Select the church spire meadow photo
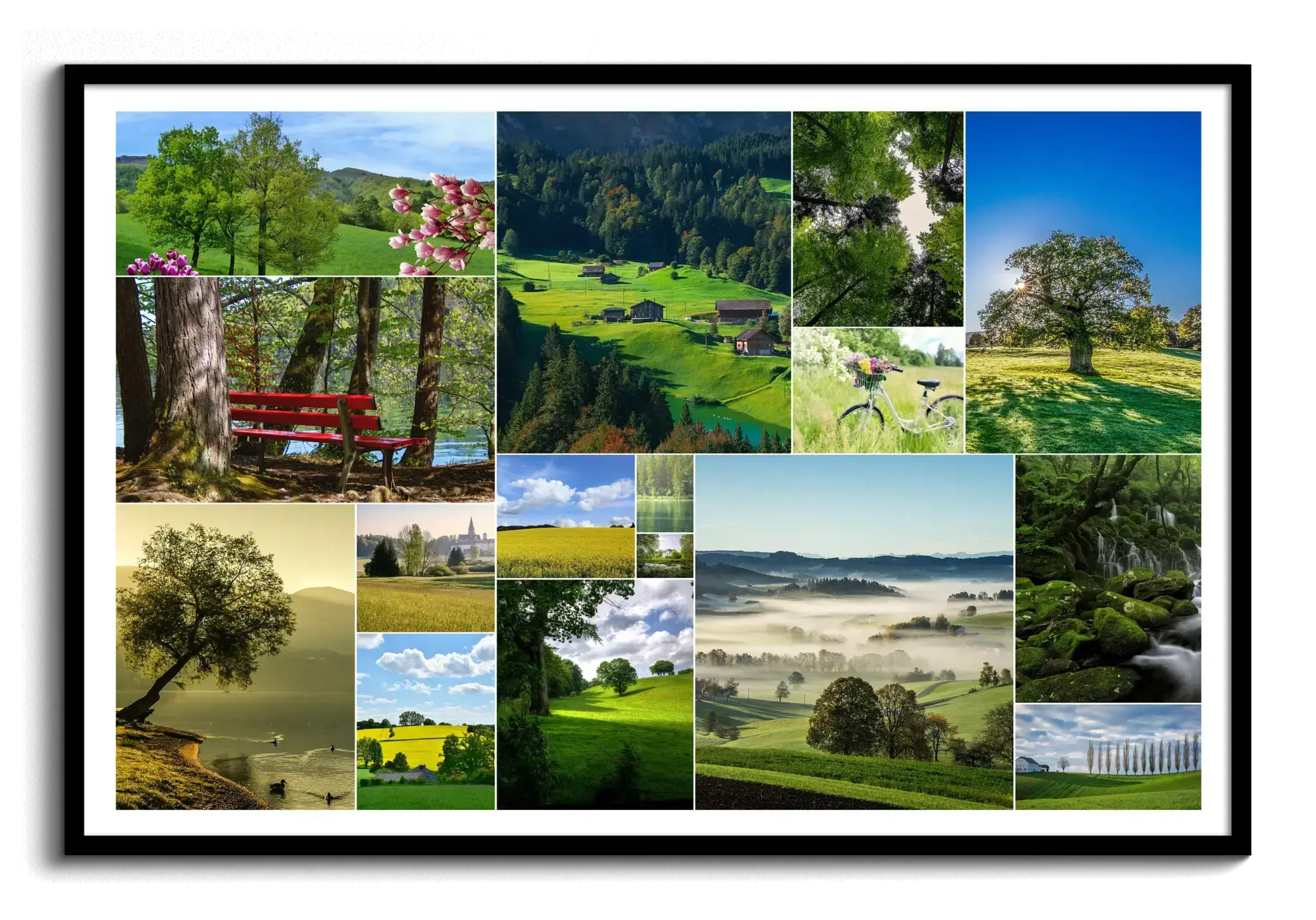The height and width of the screenshot is (920, 1316). point(426,568)
